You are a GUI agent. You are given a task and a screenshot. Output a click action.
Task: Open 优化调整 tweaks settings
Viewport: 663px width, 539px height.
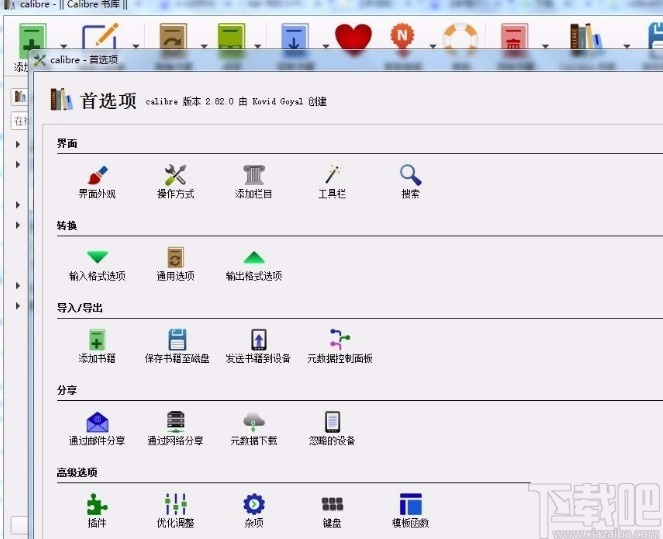[175, 511]
